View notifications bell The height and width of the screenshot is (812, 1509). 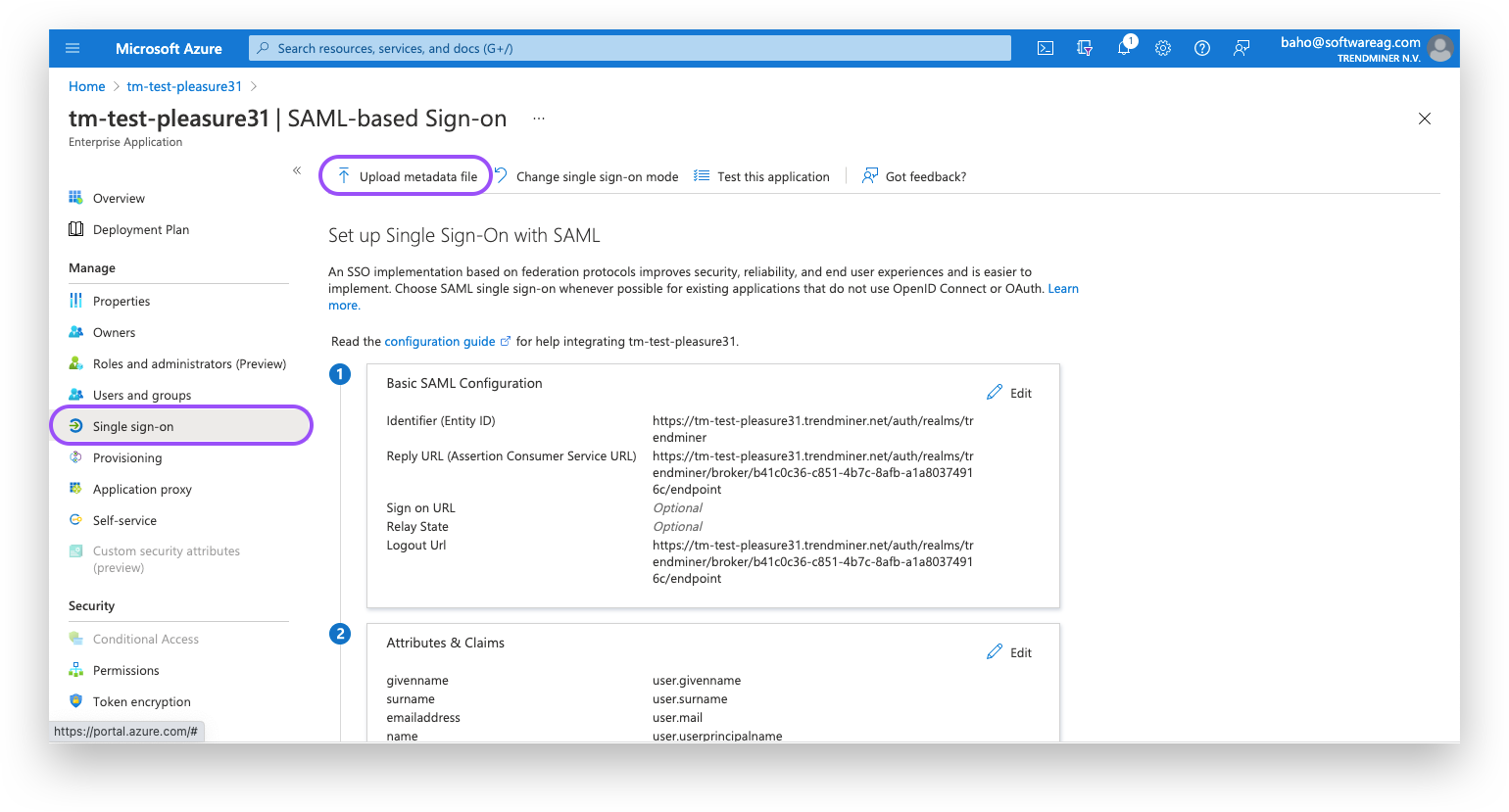(x=1123, y=48)
